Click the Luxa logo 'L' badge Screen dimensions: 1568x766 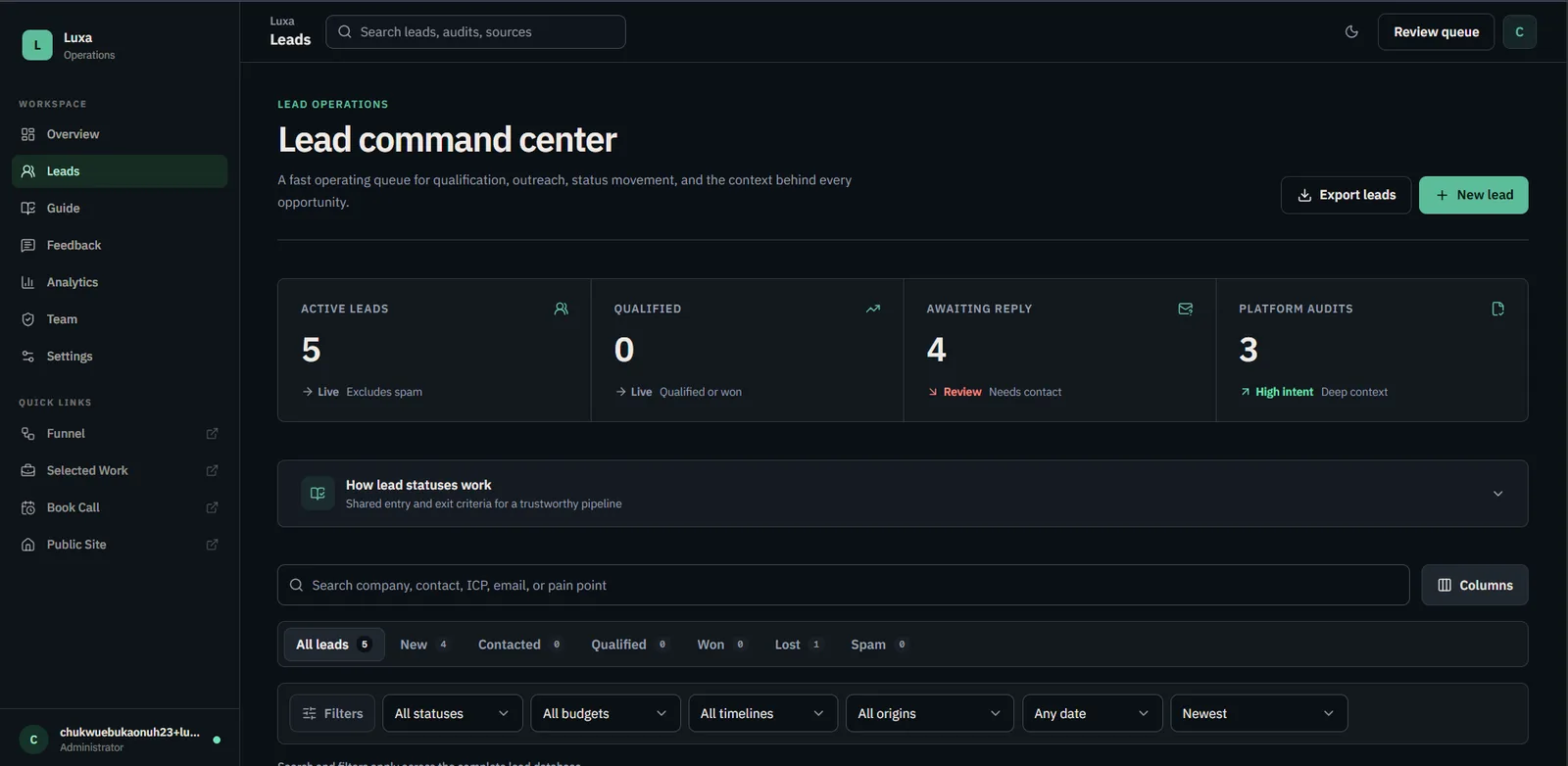pyautogui.click(x=37, y=45)
